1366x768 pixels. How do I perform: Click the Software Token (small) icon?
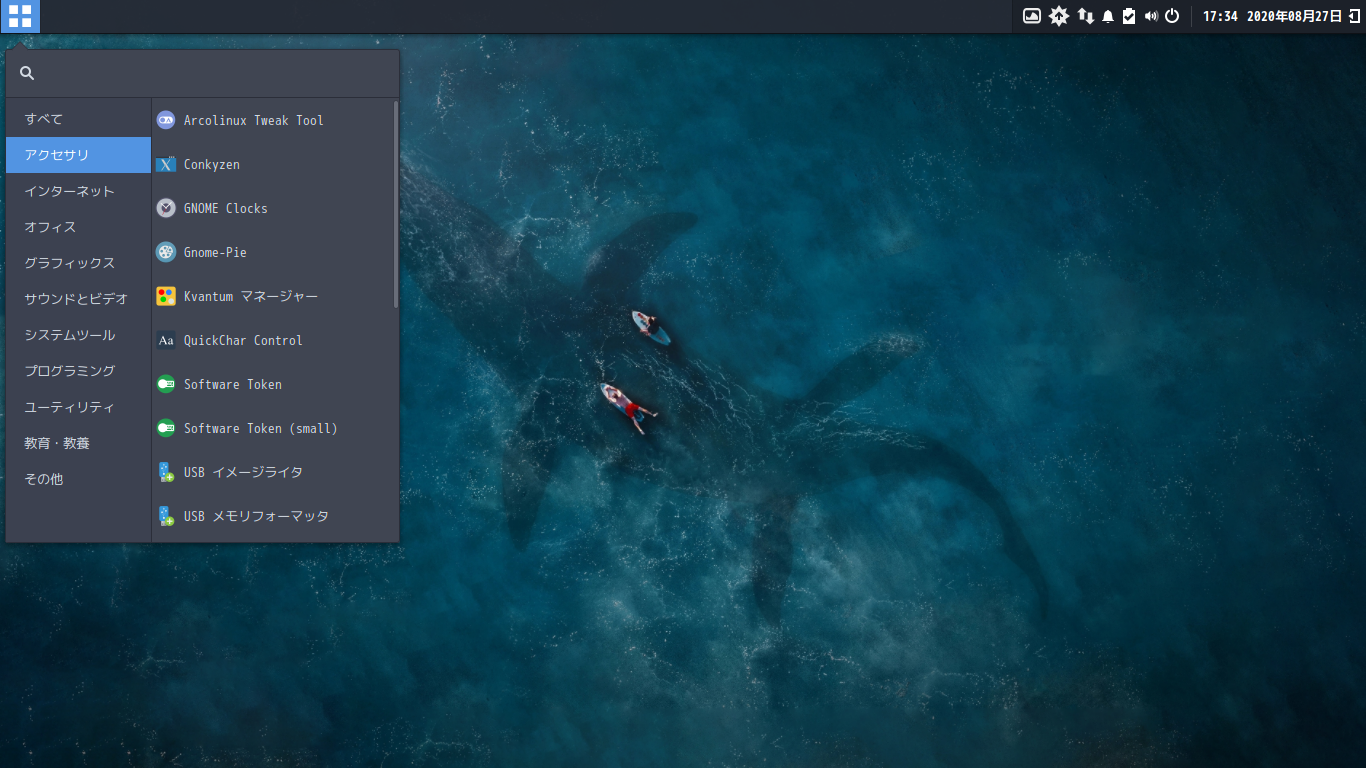166,428
